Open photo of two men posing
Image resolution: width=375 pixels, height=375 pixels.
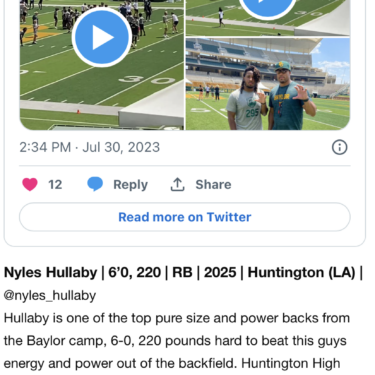268,84
